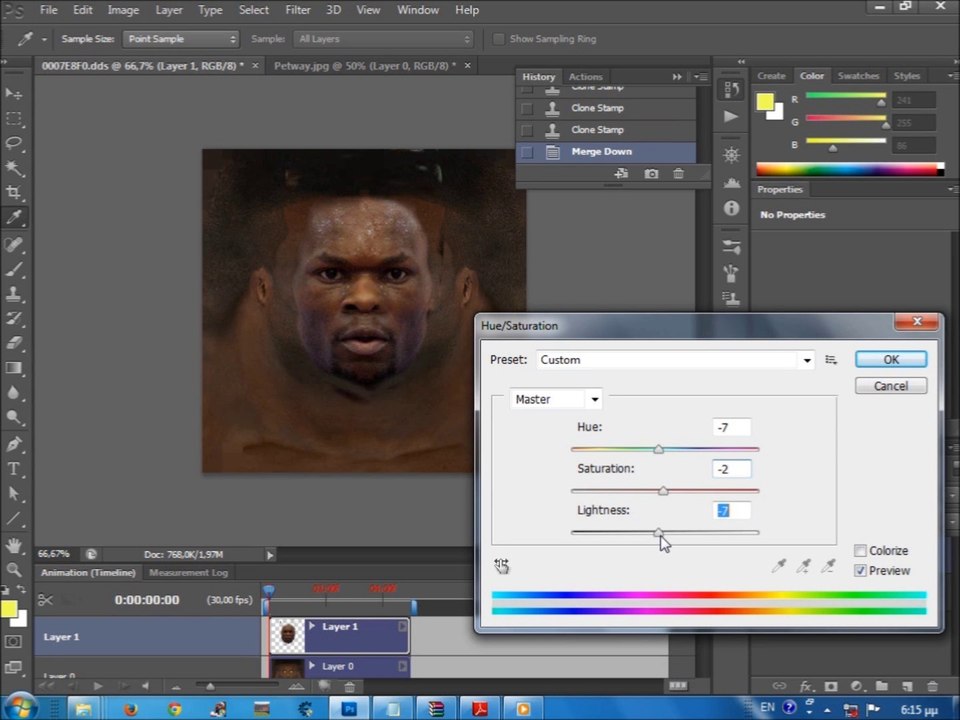Create new snapshot in History panel
The image size is (960, 720).
(x=651, y=174)
